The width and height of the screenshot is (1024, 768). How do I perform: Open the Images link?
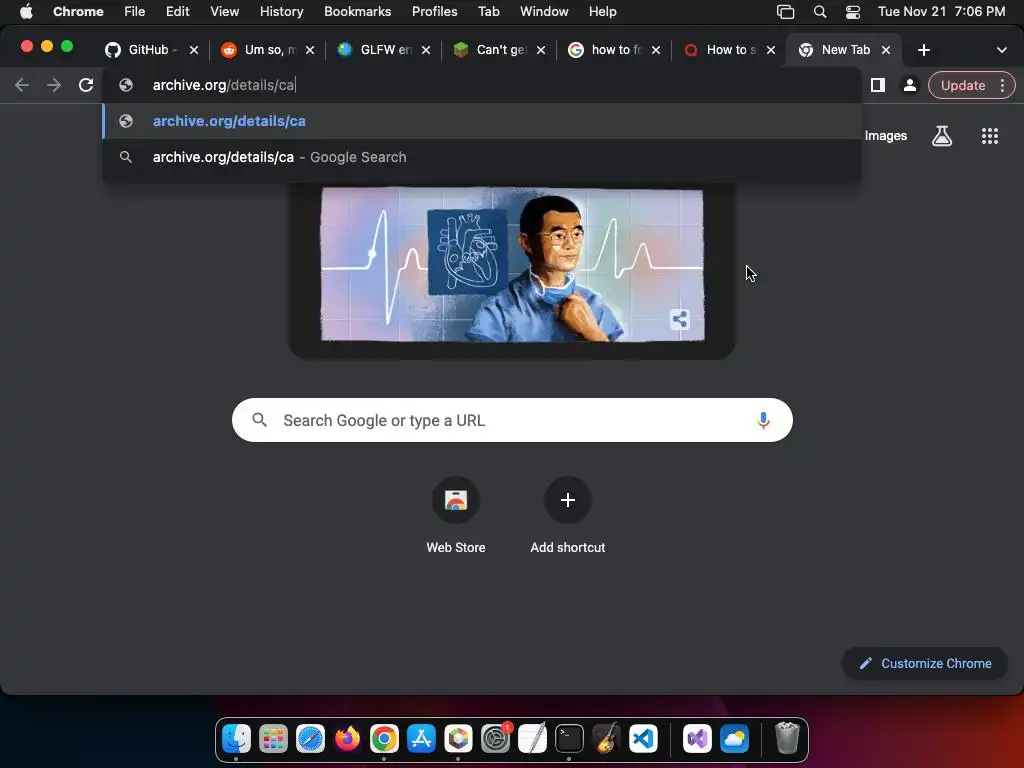pos(886,136)
